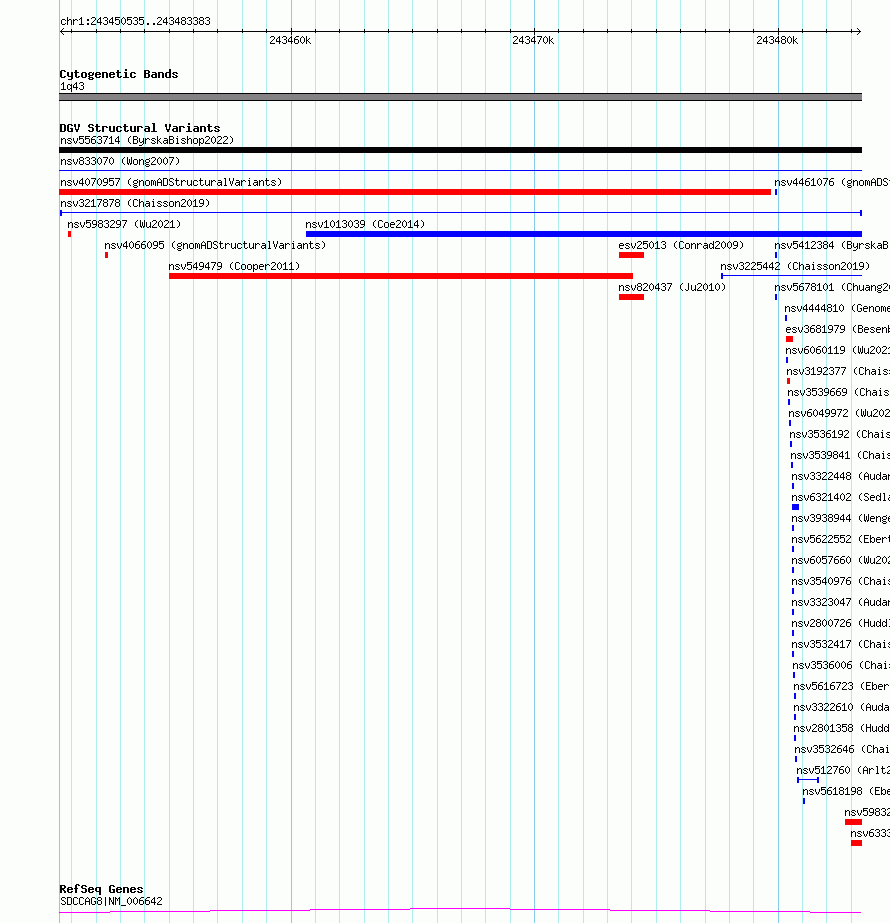Screen dimensions: 890x923
Task: Open the nsv5622552 variant label
Action: 841,540
